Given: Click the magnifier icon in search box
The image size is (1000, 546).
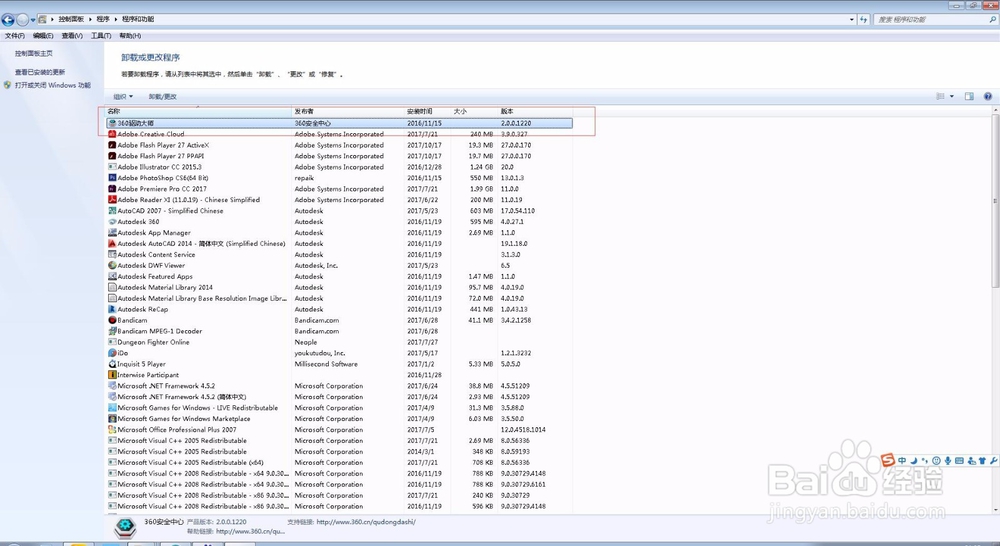Looking at the screenshot, I should tap(992, 20).
